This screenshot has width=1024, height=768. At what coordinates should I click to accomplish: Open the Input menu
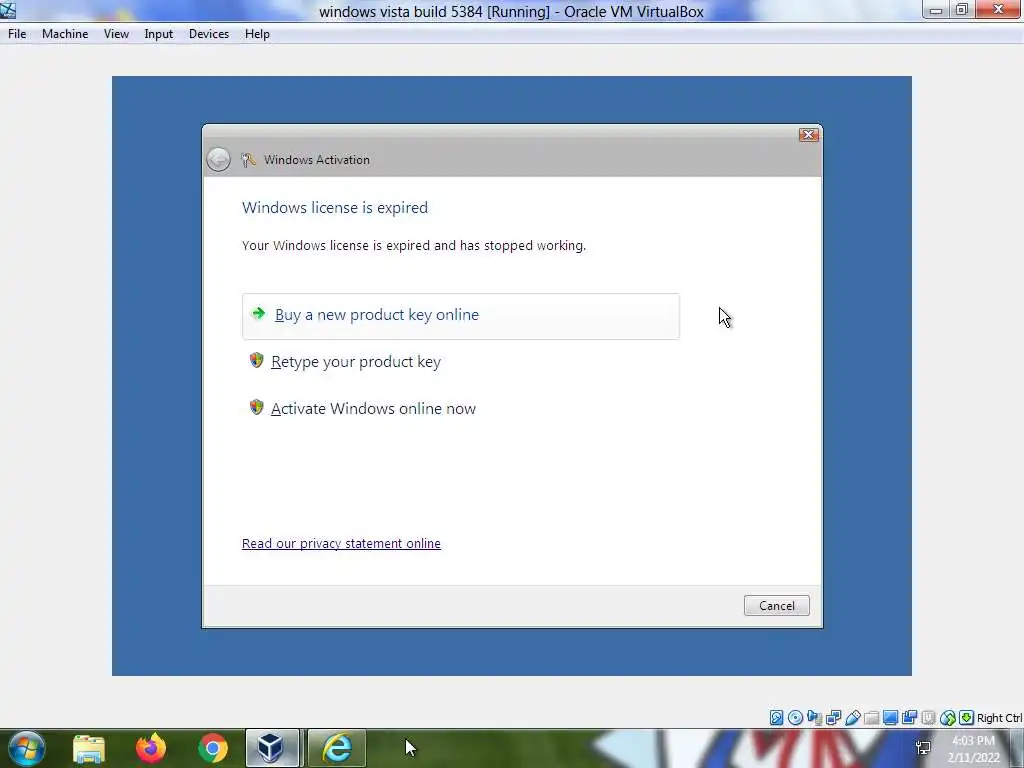(159, 34)
